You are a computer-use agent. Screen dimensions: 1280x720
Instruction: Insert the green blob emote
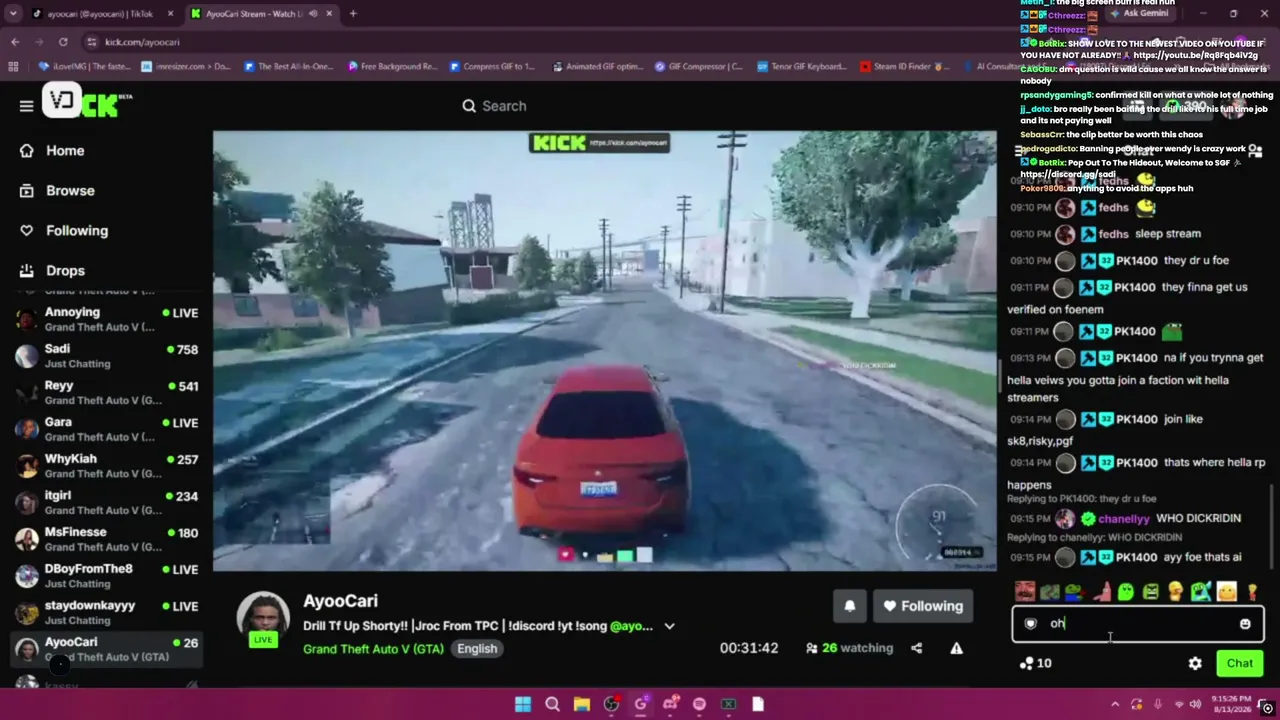(x=1126, y=592)
